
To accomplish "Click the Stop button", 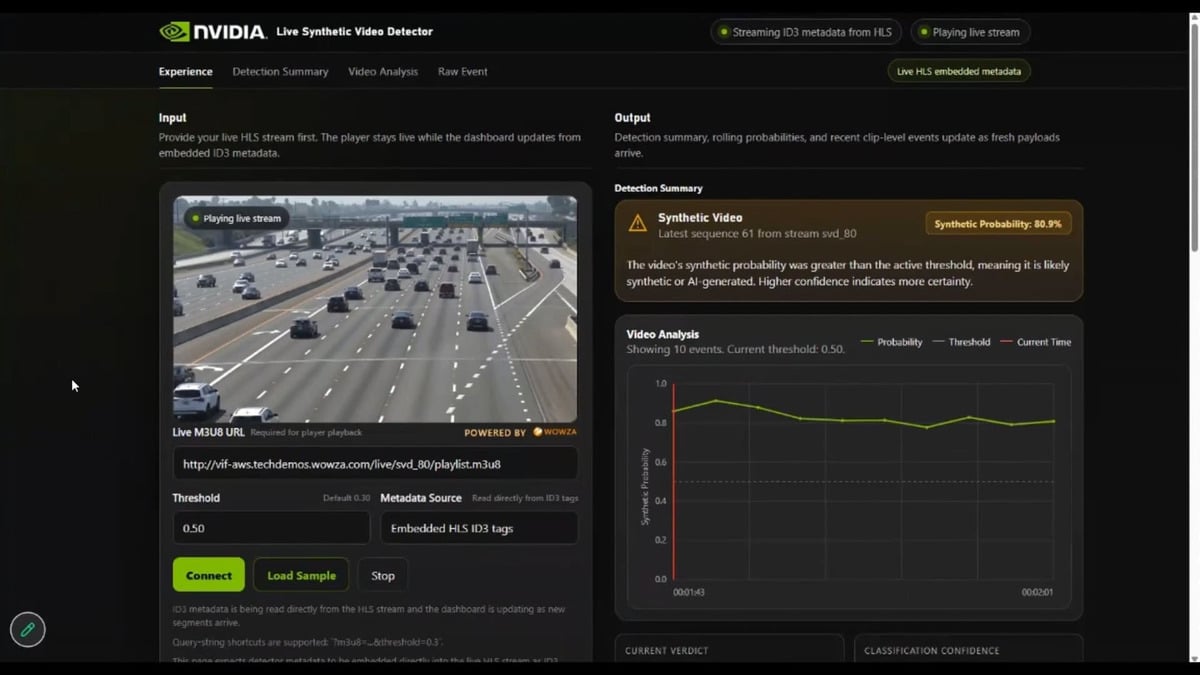I will tap(383, 575).
